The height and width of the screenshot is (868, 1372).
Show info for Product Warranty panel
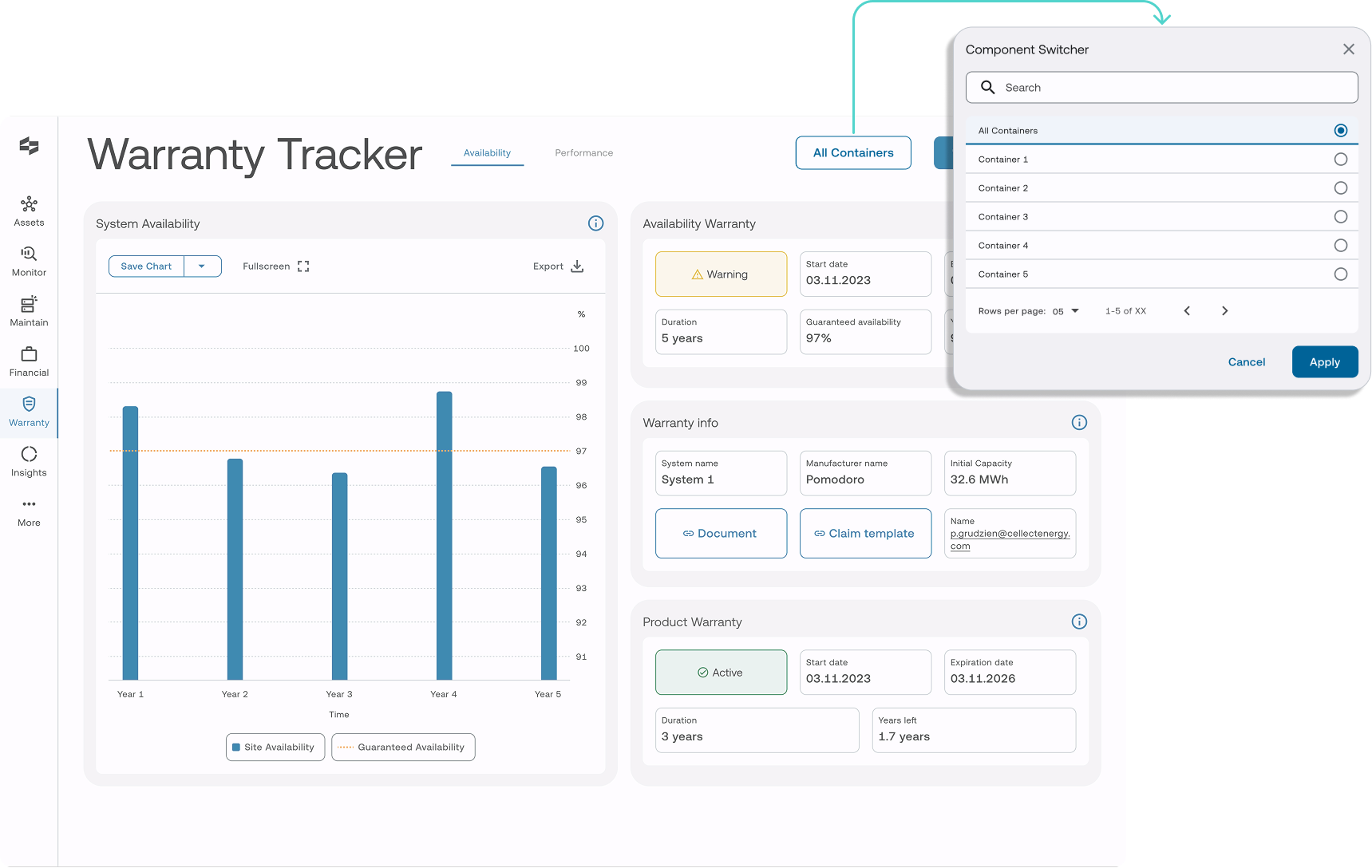tap(1079, 621)
